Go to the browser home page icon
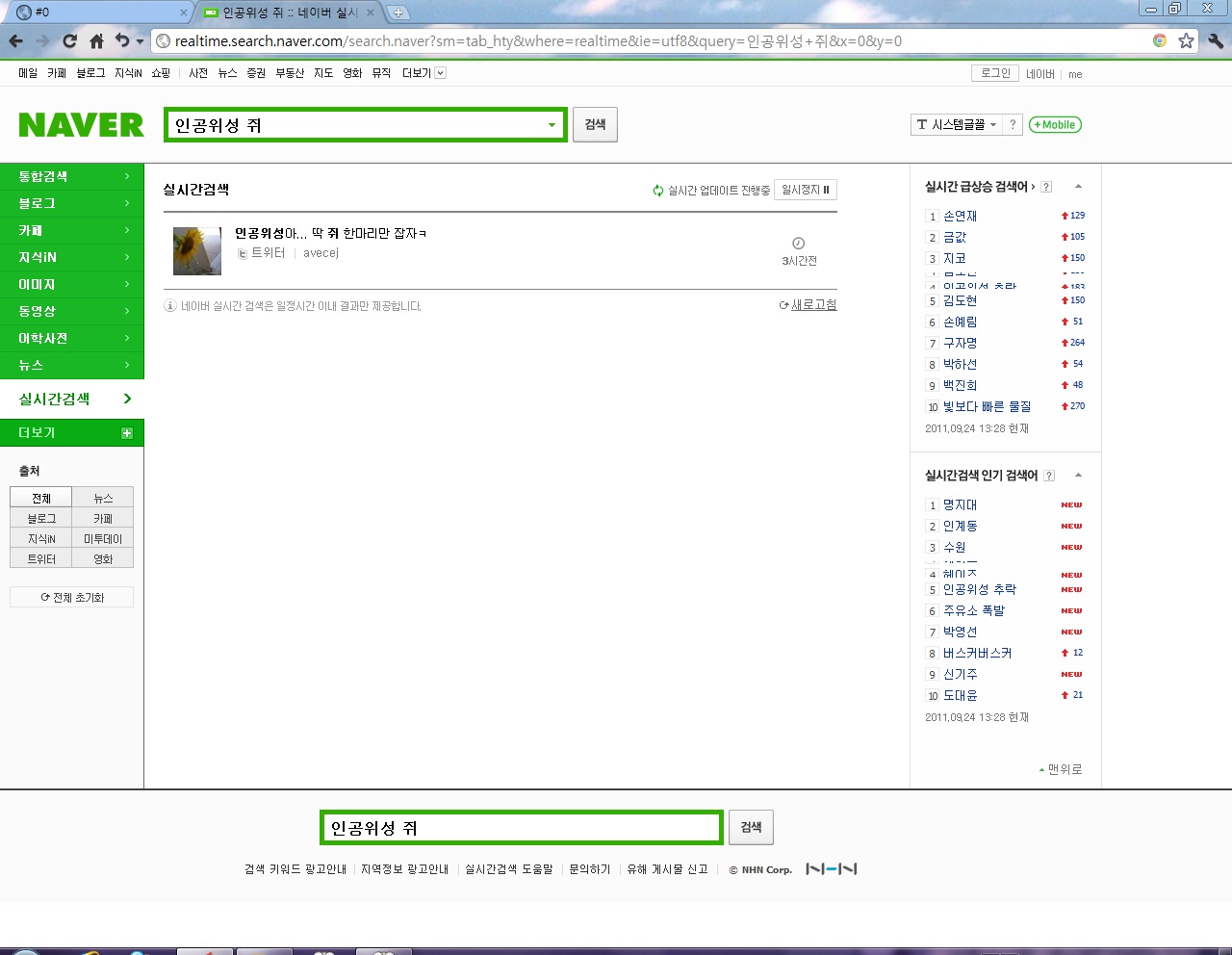 [96, 41]
